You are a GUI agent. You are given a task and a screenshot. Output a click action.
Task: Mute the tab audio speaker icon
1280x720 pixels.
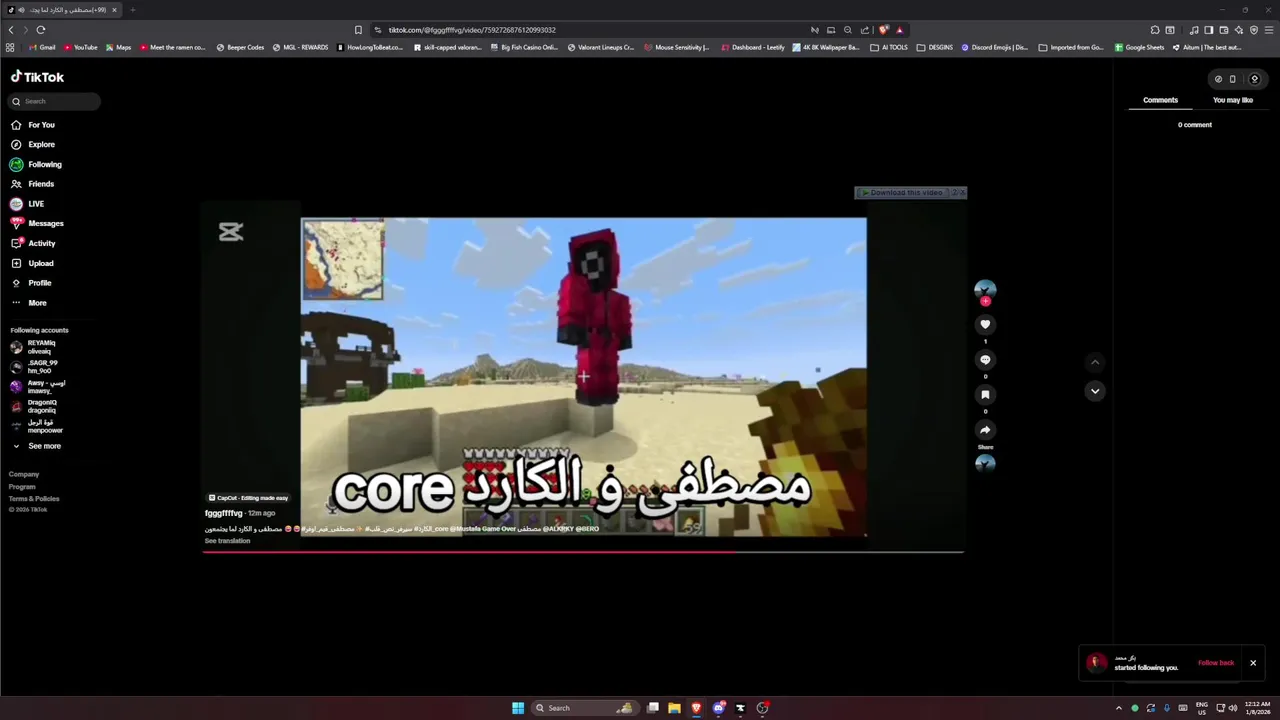(21, 10)
